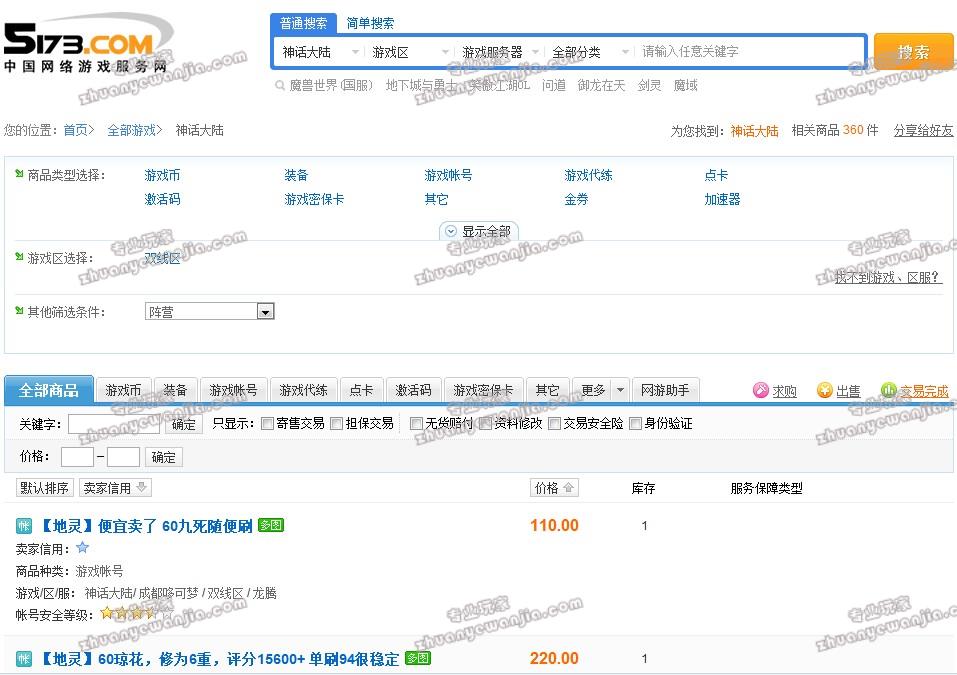The image size is (957, 675).
Task: Click 确定 next to keyword field
Action: (x=183, y=424)
